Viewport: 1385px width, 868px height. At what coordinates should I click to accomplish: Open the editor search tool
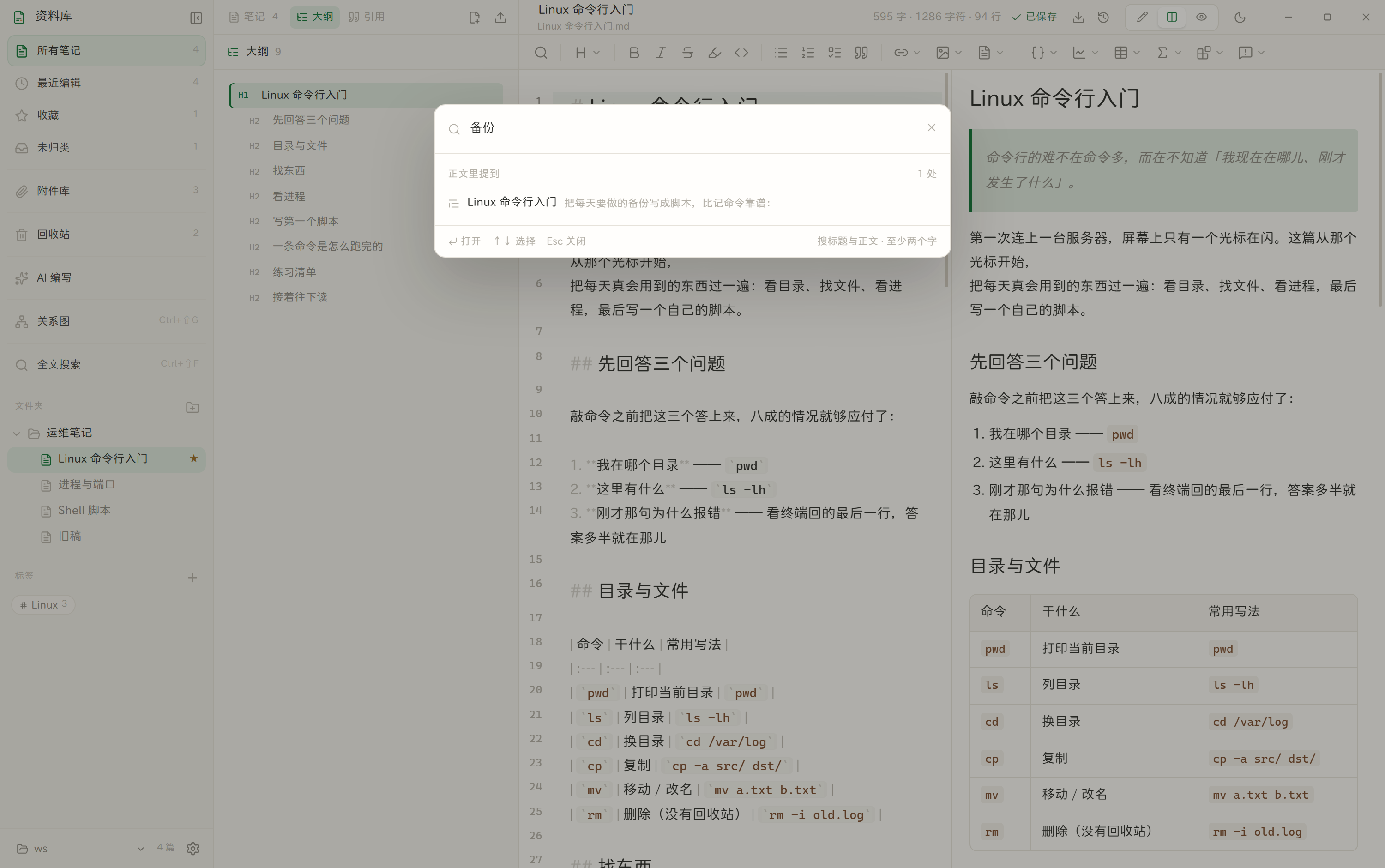(x=541, y=53)
